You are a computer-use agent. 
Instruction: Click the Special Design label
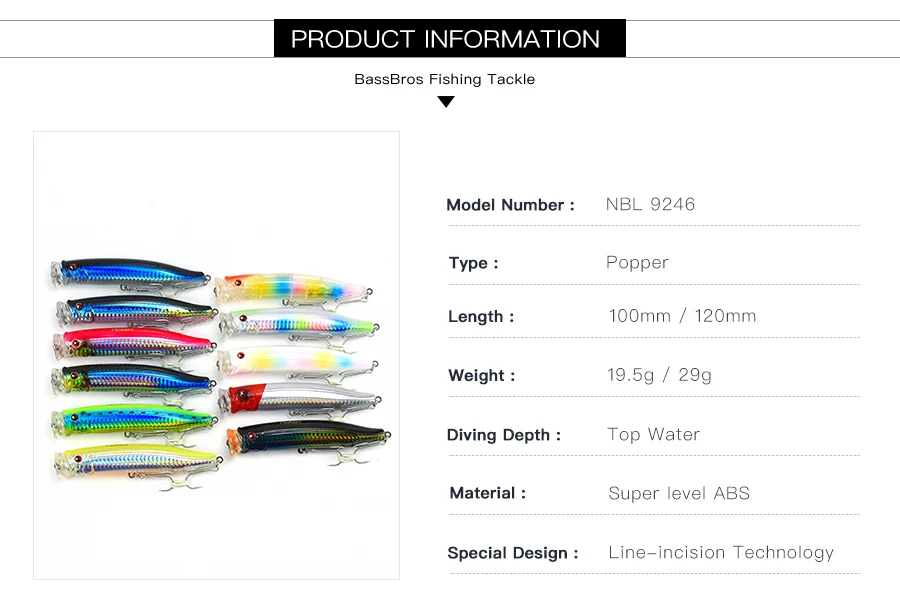[x=512, y=553]
